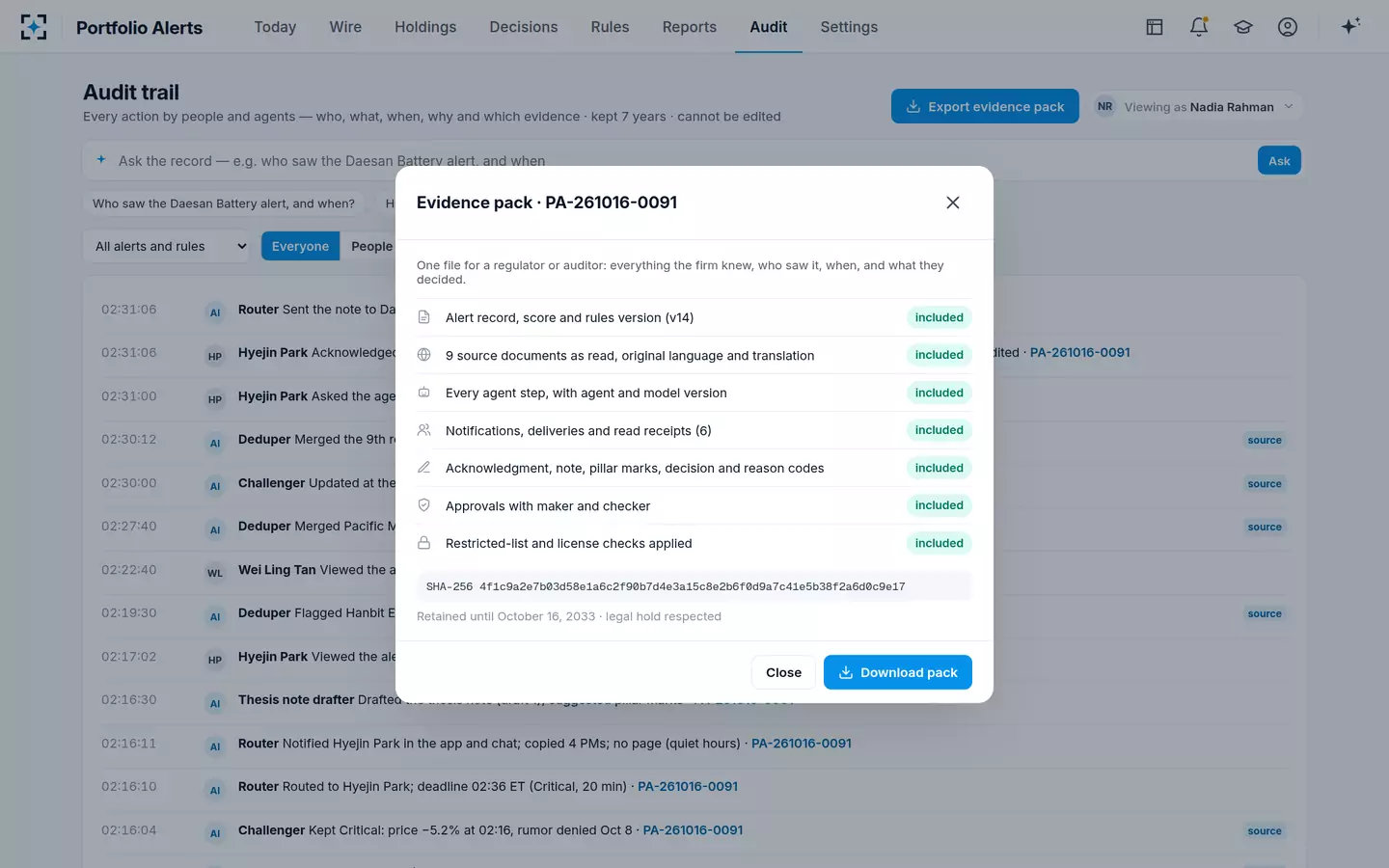
Task: Open the layout panel icon in header
Action: tap(1155, 27)
